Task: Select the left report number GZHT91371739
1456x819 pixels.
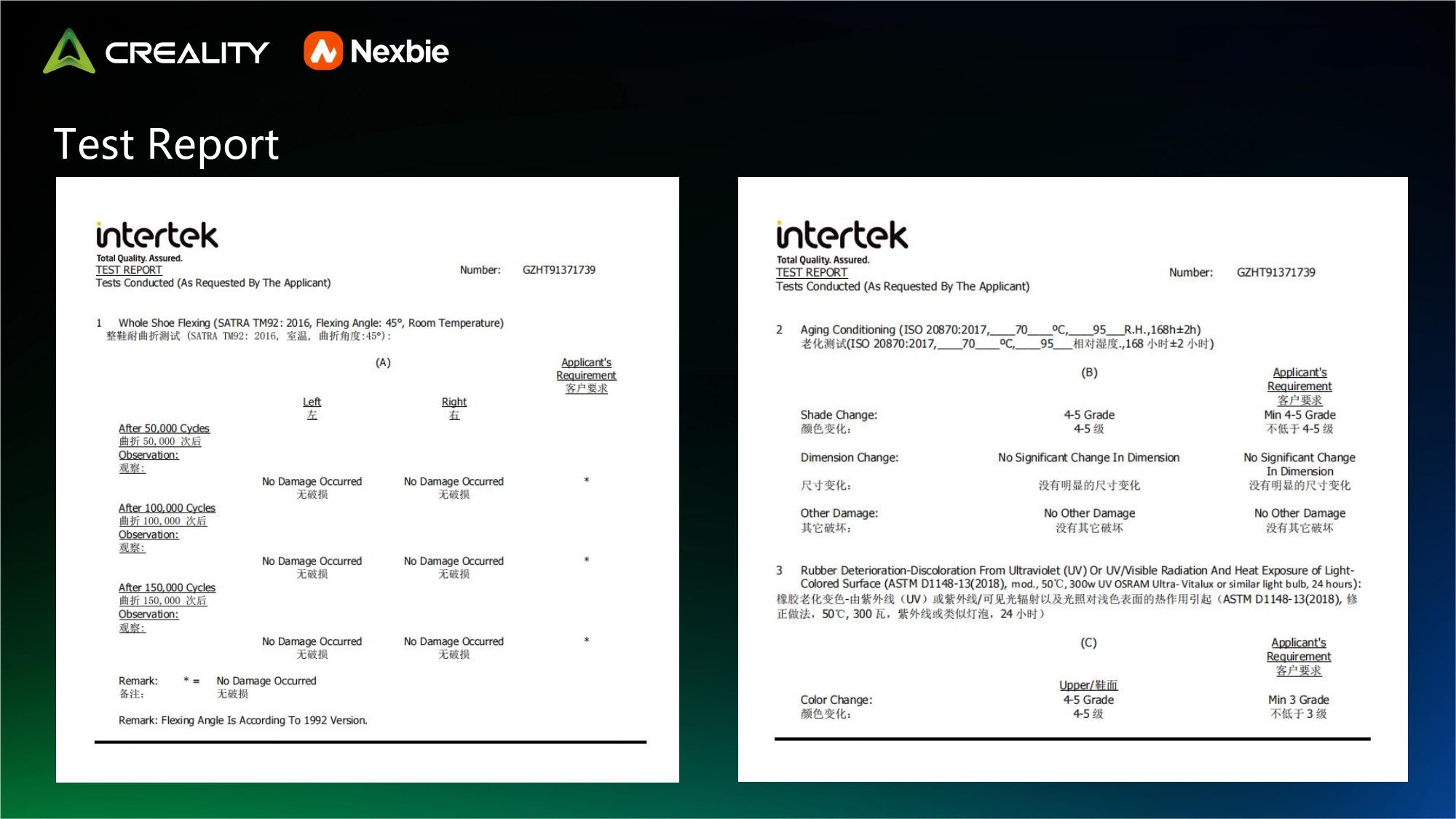Action: pyautogui.click(x=558, y=269)
